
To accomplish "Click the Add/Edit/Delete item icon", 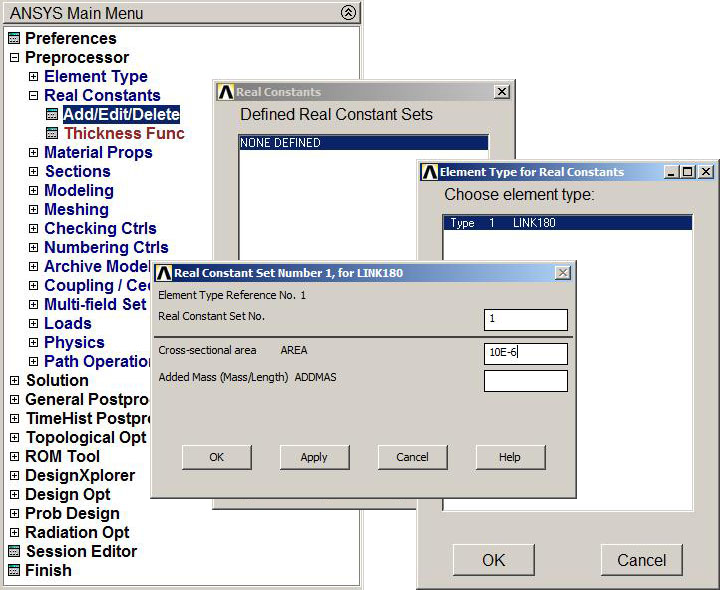I will [x=52, y=115].
